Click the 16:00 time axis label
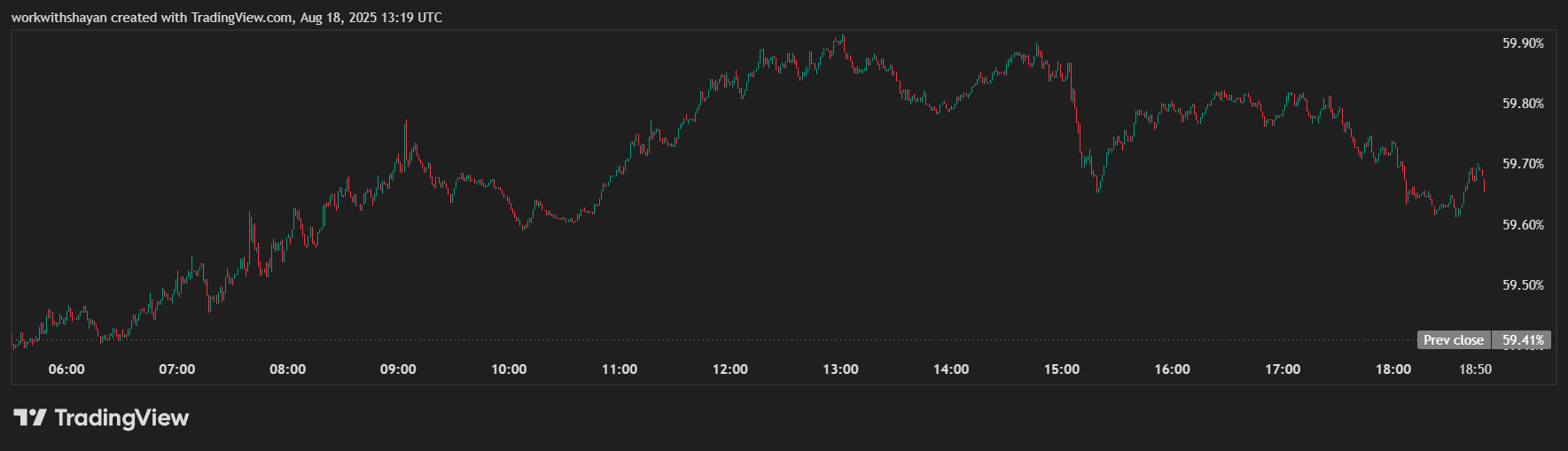This screenshot has width=1568, height=451. (1173, 369)
